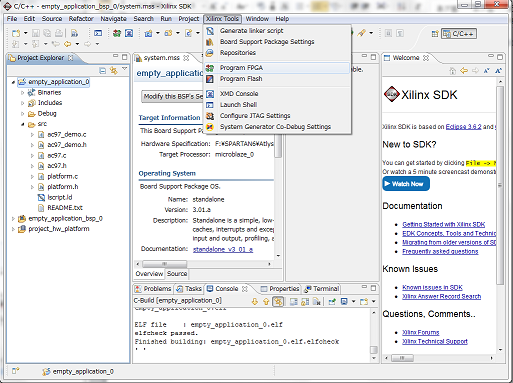The image size is (513, 383).
Task: Expand the Includes node
Action: [23, 103]
